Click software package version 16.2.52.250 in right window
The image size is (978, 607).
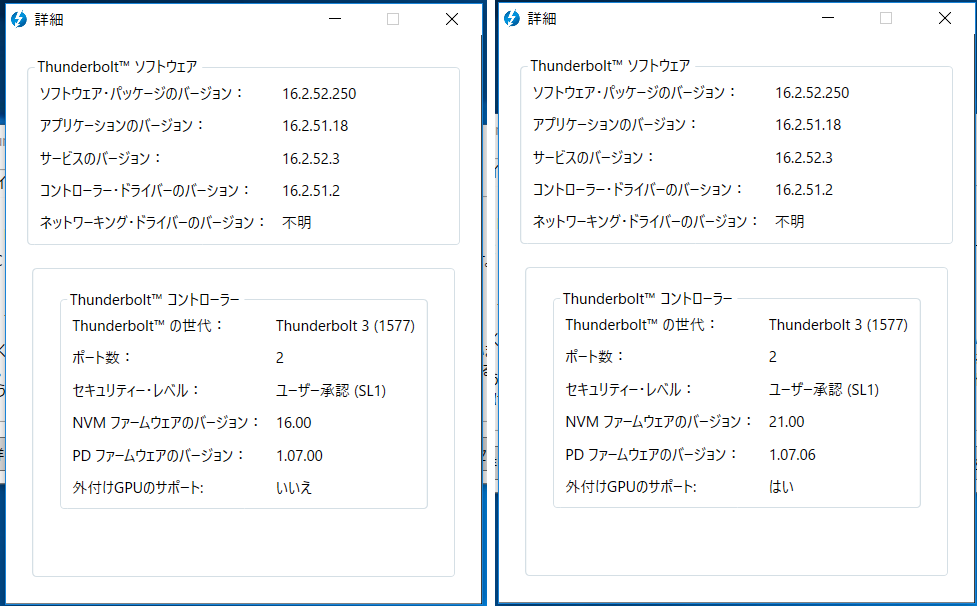coord(811,92)
